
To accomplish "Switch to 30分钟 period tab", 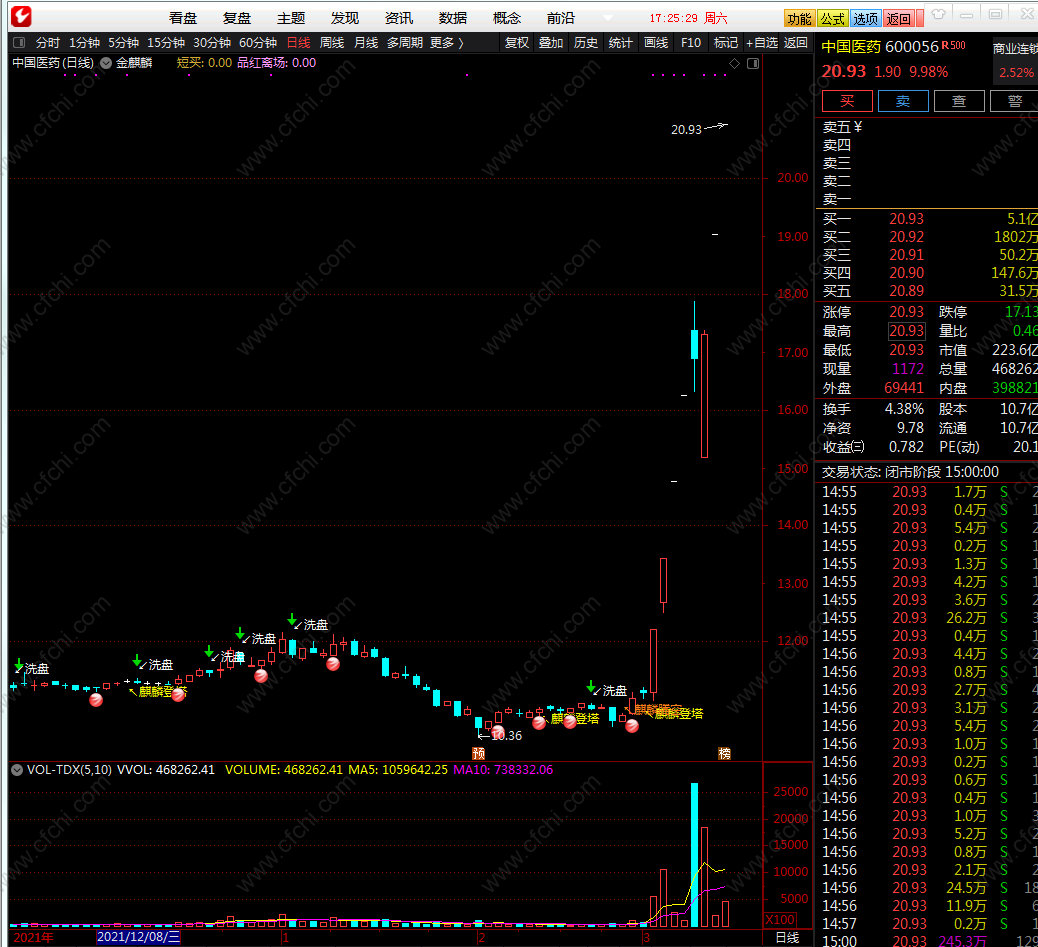I will (212, 43).
